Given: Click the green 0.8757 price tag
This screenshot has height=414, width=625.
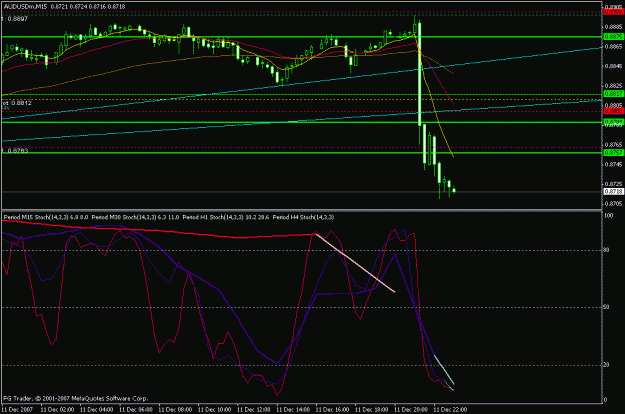Looking at the screenshot, I should coord(613,153).
